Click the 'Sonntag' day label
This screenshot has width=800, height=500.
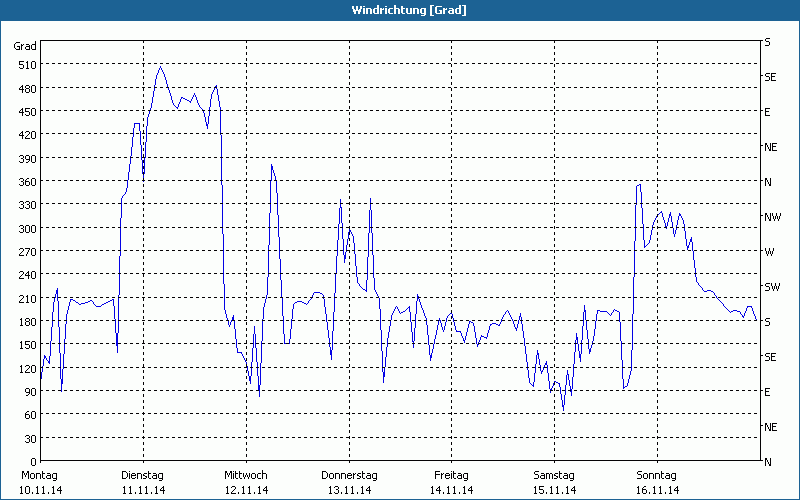pyautogui.click(x=656, y=476)
